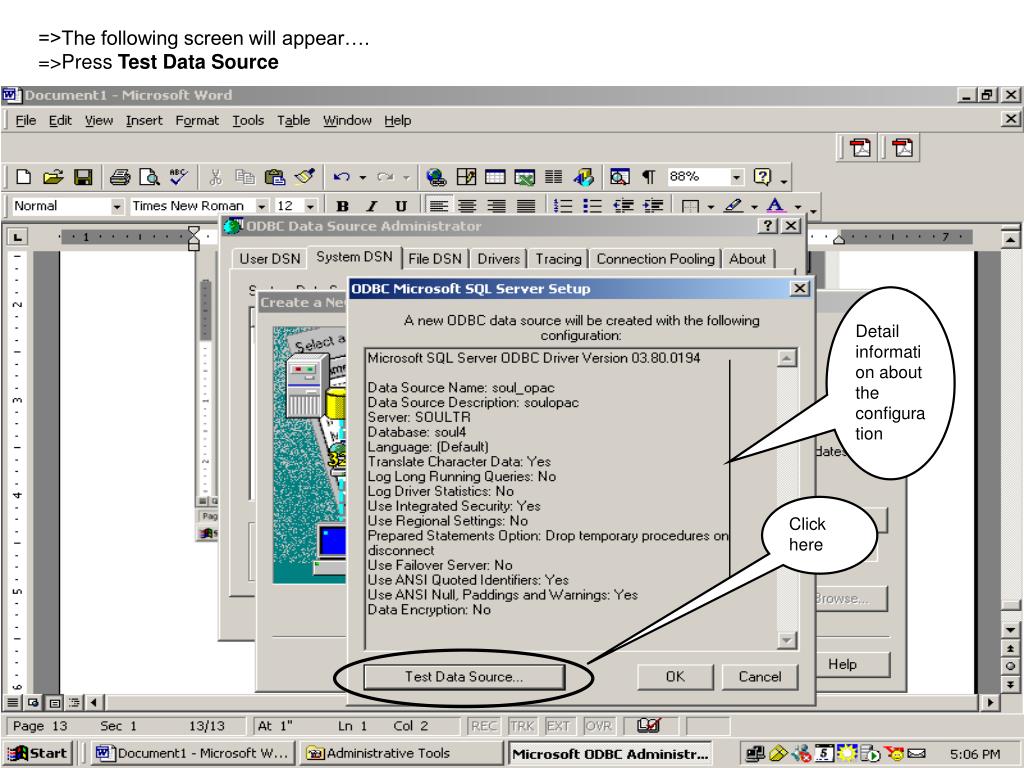The image size is (1024, 768).
Task: Click the Font Color A icon
Action: pyautogui.click(x=775, y=206)
